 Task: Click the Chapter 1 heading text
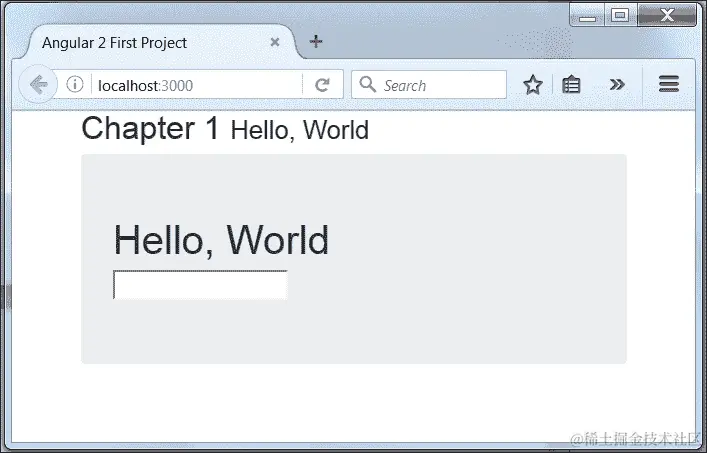[x=151, y=128]
